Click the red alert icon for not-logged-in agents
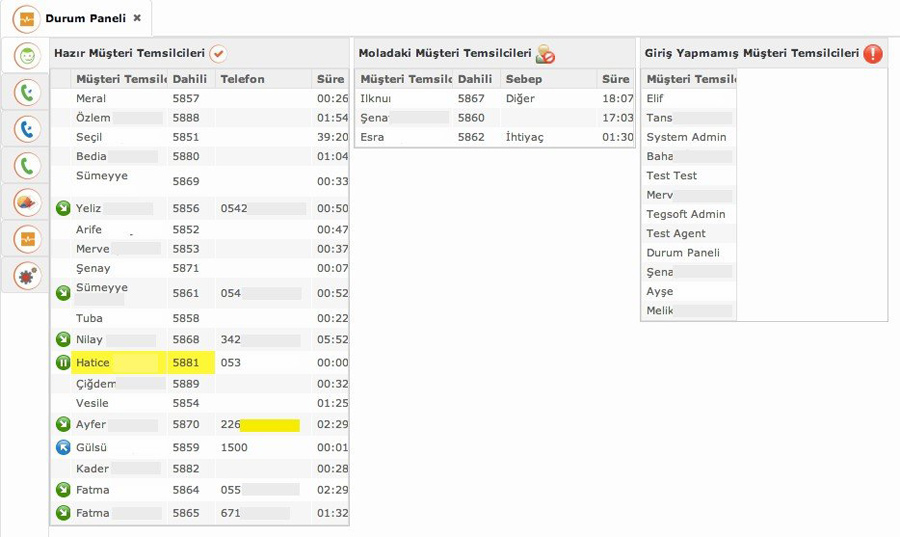This screenshot has height=537, width=900. 873,53
